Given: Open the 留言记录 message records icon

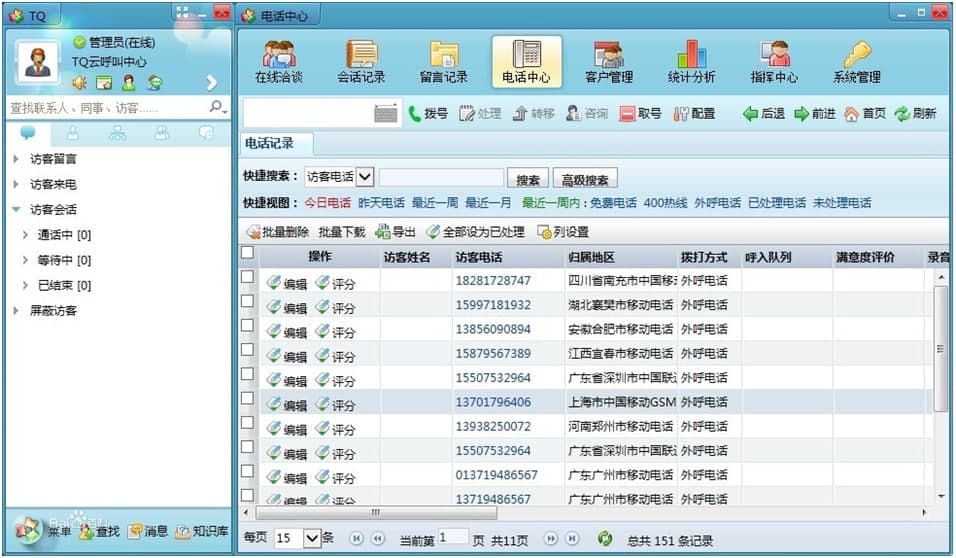Looking at the screenshot, I should click(x=443, y=62).
